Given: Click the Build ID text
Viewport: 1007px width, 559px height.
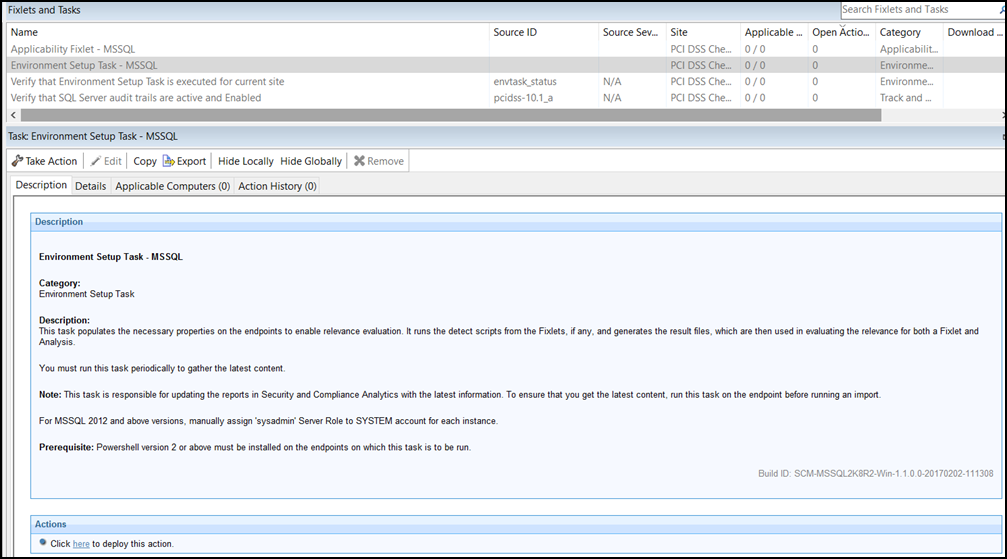Looking at the screenshot, I should click(x=875, y=474).
